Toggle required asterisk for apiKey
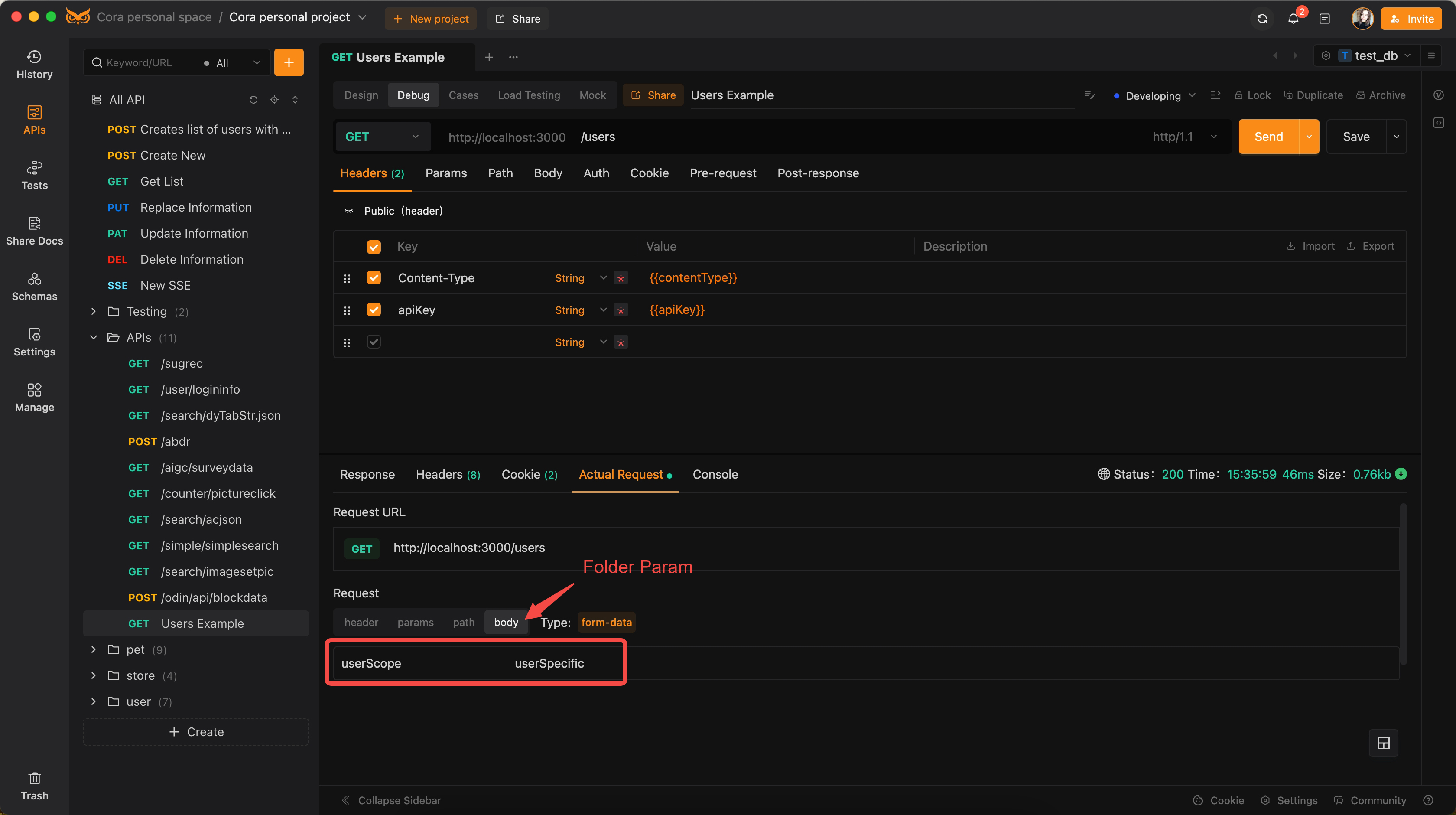The width and height of the screenshot is (1456, 815). coord(621,310)
